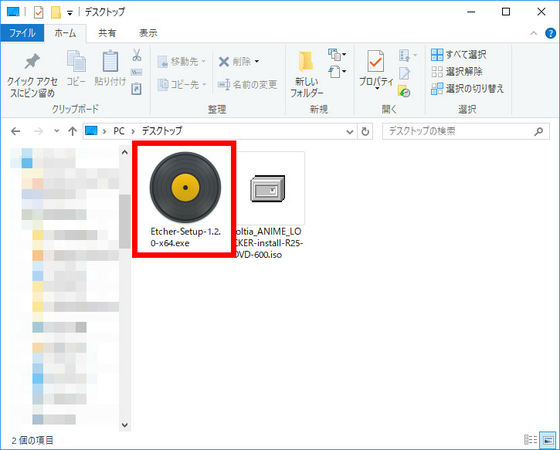Click the Copy to (コピー先) button
The width and height of the screenshot is (560, 450).
coord(181,85)
